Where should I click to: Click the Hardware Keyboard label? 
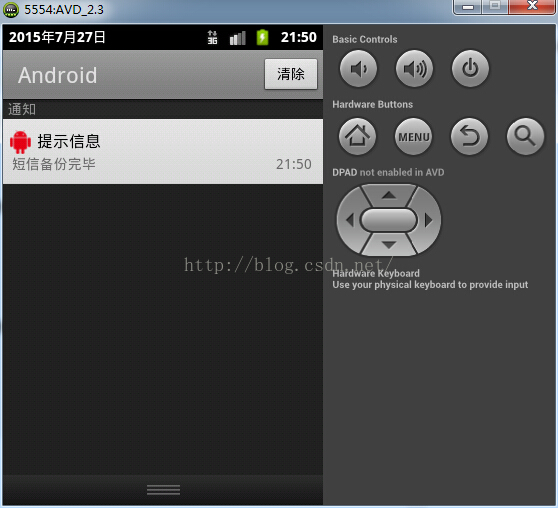point(376,273)
